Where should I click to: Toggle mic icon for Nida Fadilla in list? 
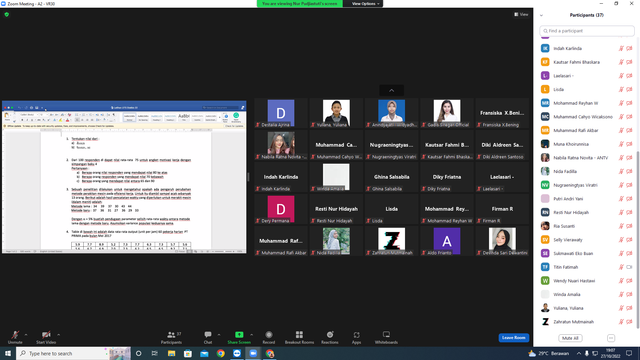621,171
